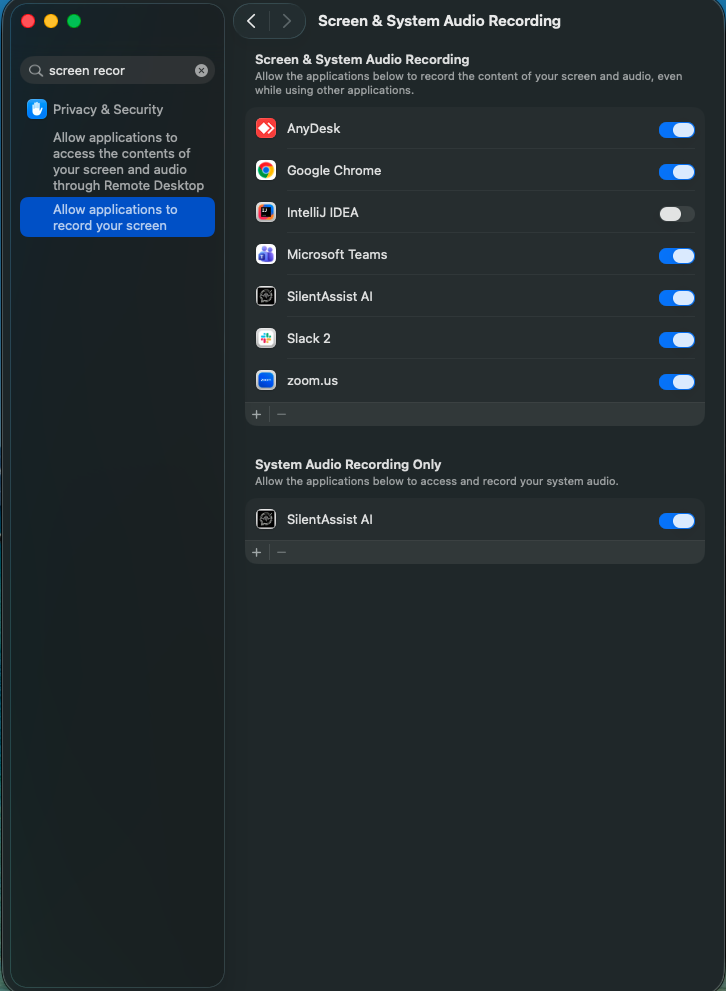Click the SilentAssist AI icon in the Screen & System Audio Recording list
Image resolution: width=726 pixels, height=991 pixels.
pos(266,296)
